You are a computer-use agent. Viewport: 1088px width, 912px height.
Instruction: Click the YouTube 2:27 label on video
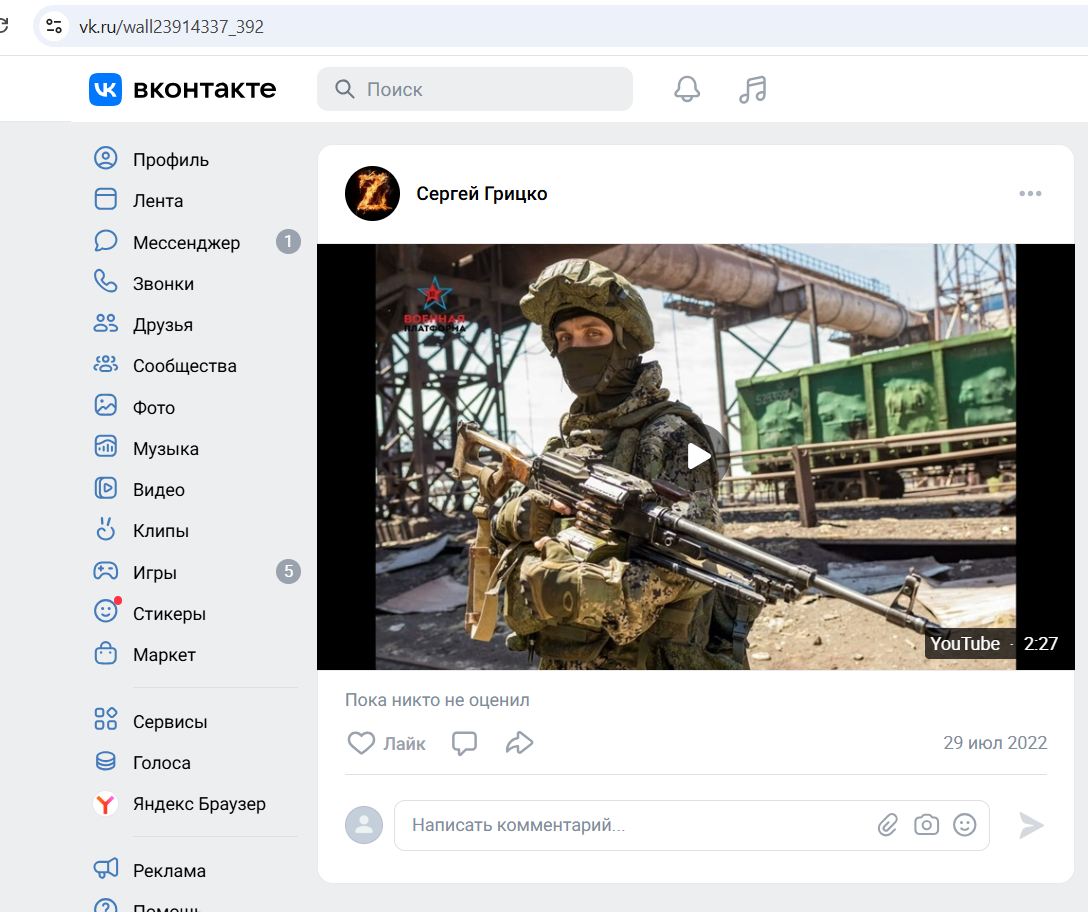coord(993,643)
